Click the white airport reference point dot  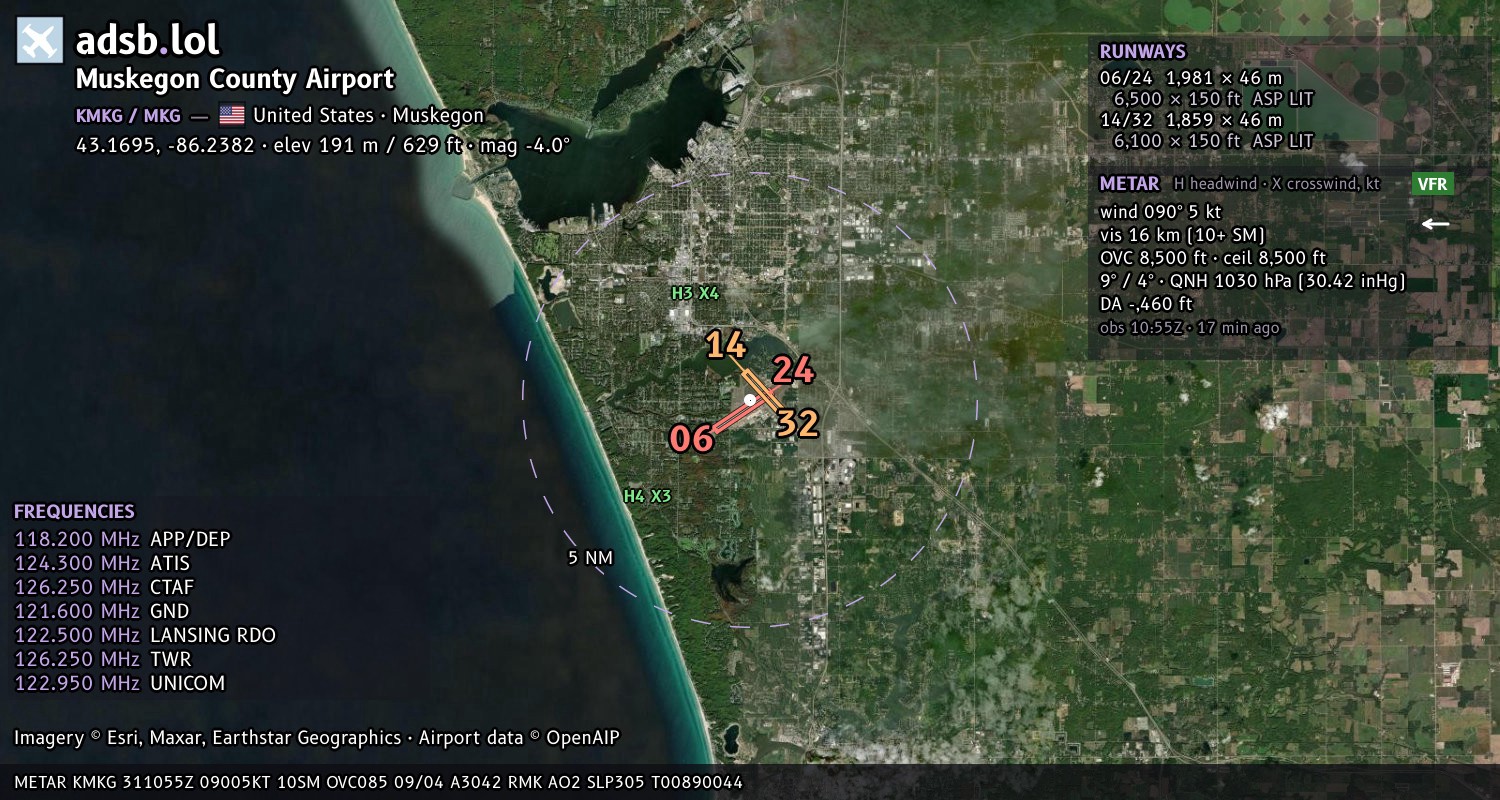pos(750,400)
